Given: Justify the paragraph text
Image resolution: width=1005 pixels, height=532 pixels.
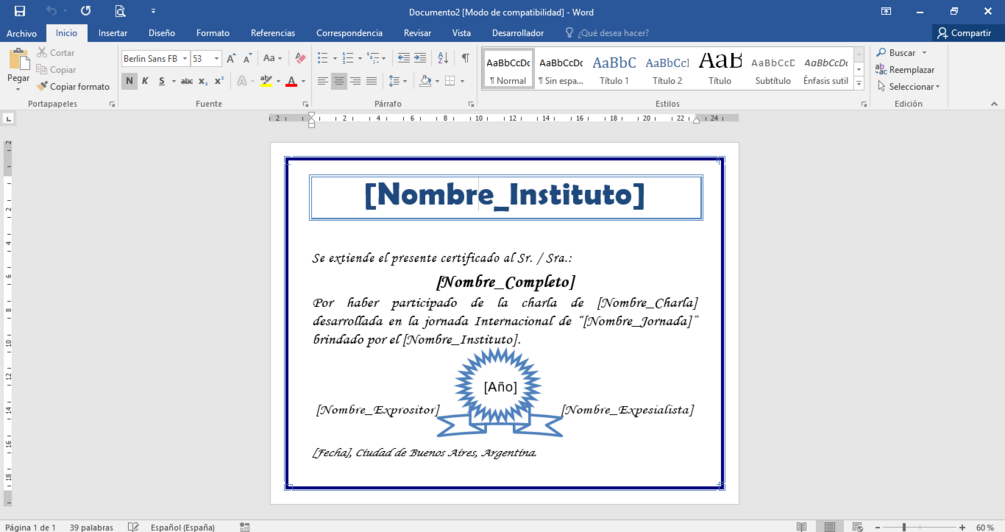Looking at the screenshot, I should tap(371, 81).
